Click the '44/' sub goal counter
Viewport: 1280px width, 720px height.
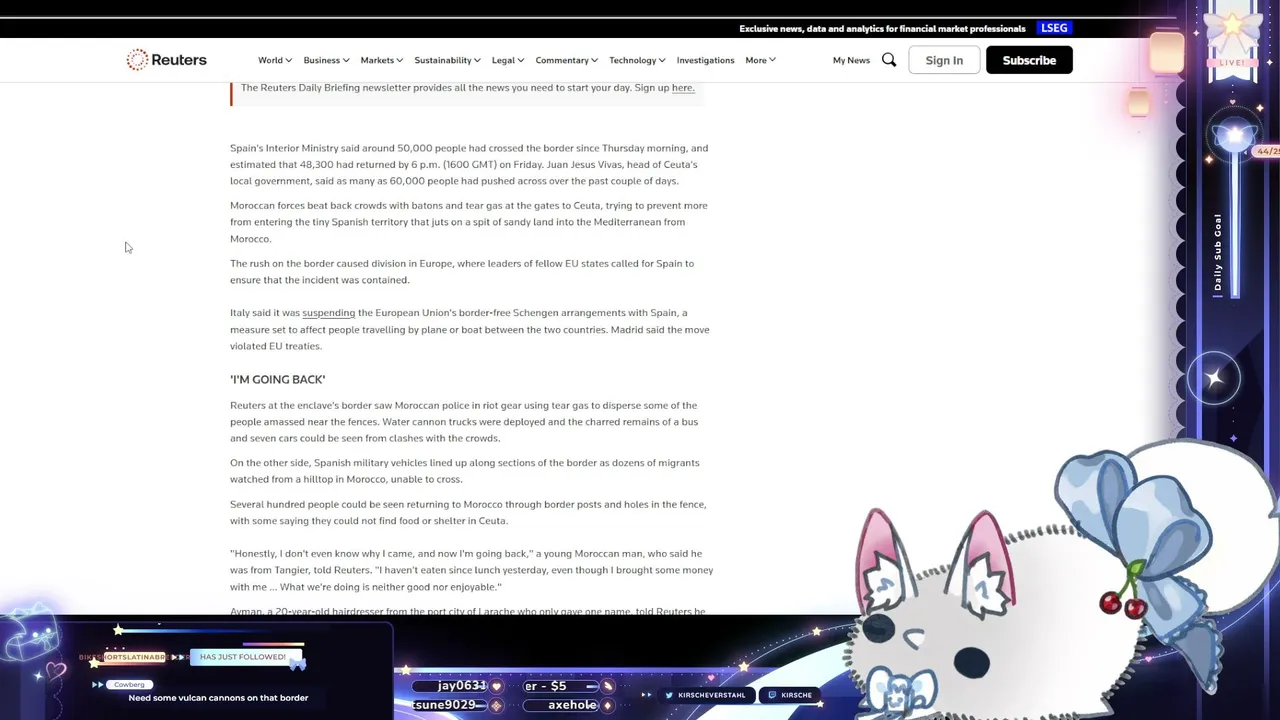point(1267,151)
